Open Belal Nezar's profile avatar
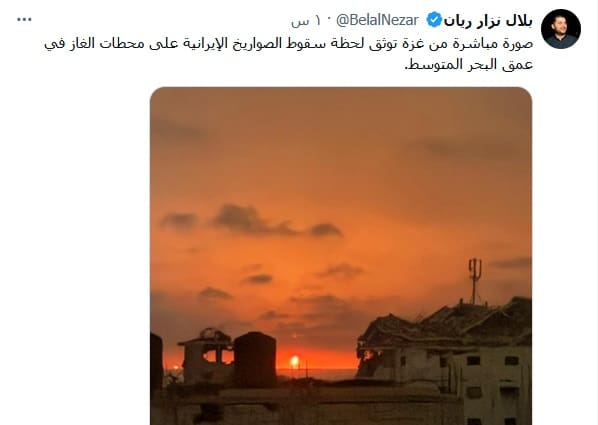This screenshot has width=598, height=425. 561,29
